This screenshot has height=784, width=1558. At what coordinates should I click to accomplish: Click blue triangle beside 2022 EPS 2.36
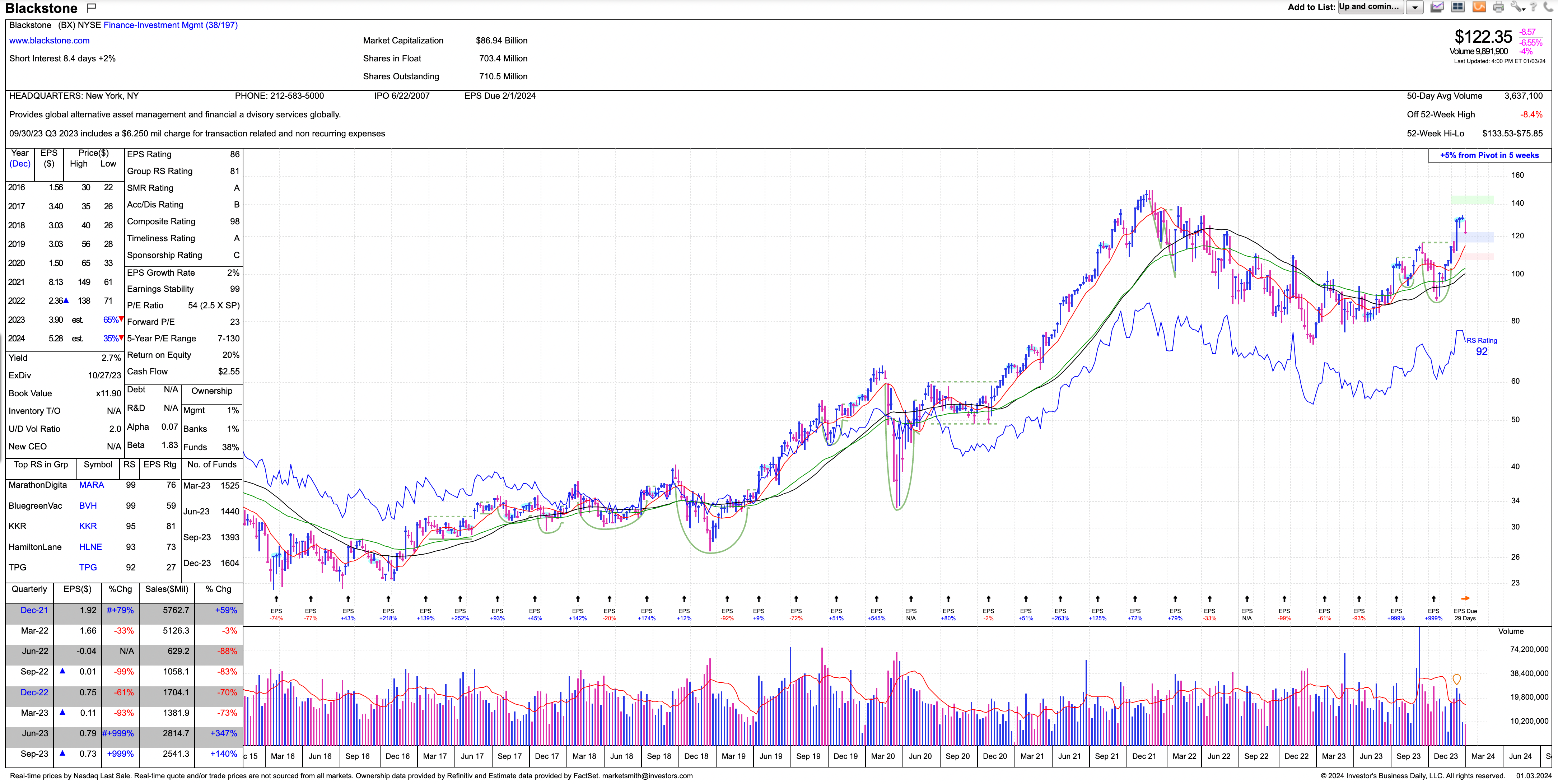66,300
